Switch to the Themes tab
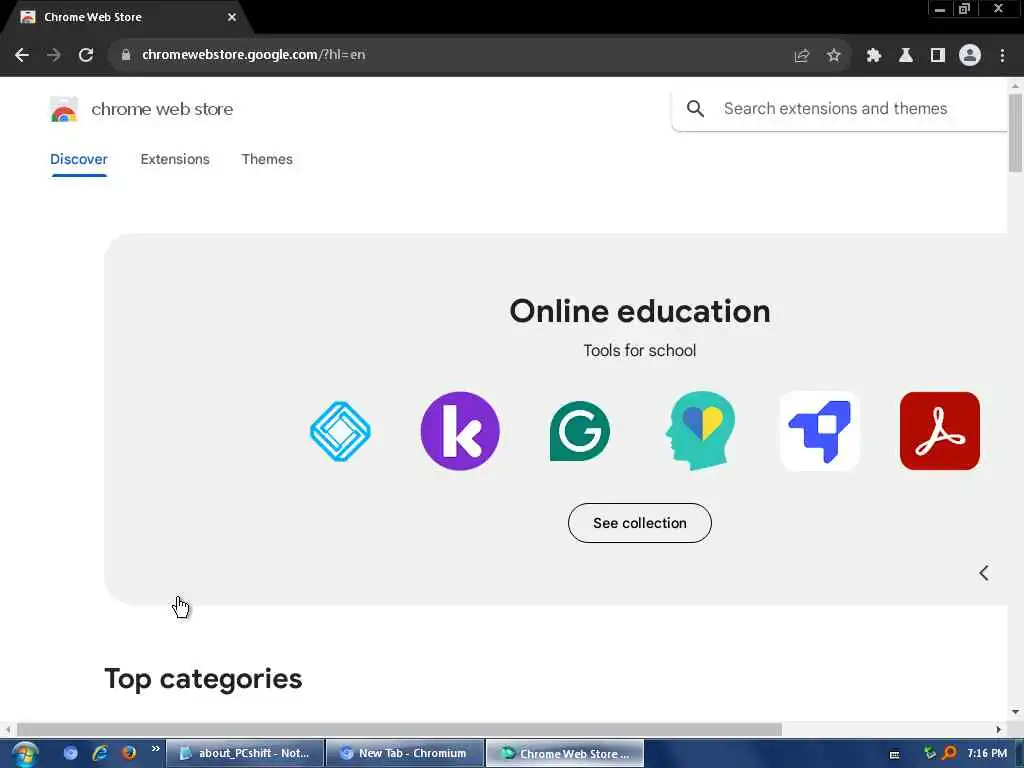Screen dimensions: 1024x768 pos(267,159)
